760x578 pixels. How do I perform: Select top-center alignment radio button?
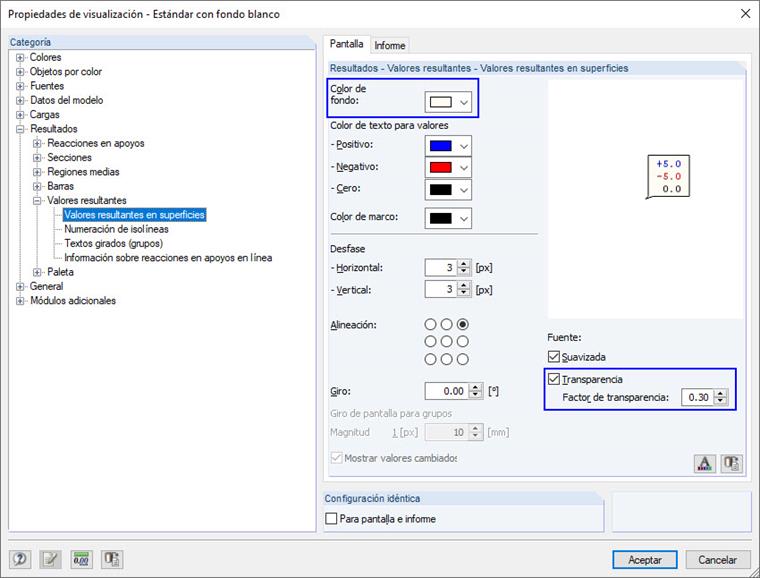click(x=446, y=324)
